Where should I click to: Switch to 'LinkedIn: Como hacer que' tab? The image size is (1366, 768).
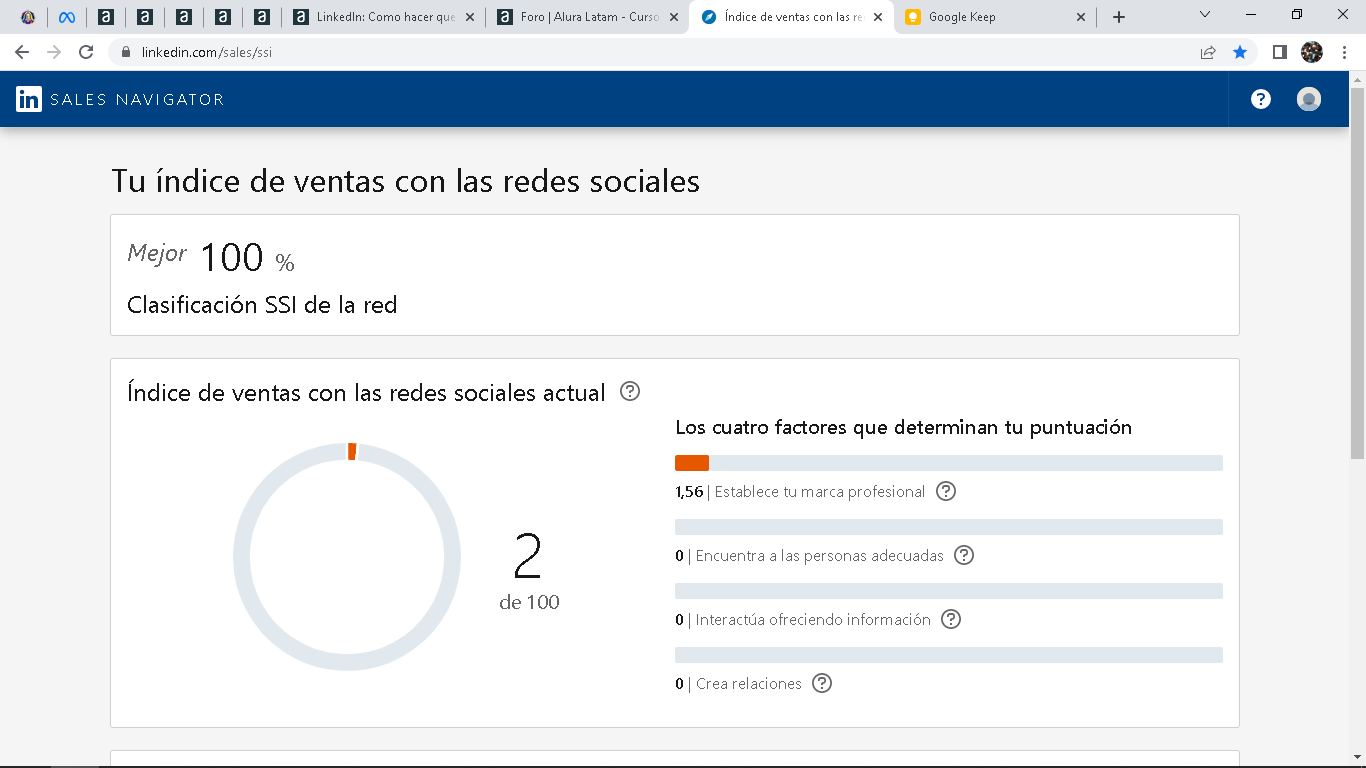tap(385, 17)
